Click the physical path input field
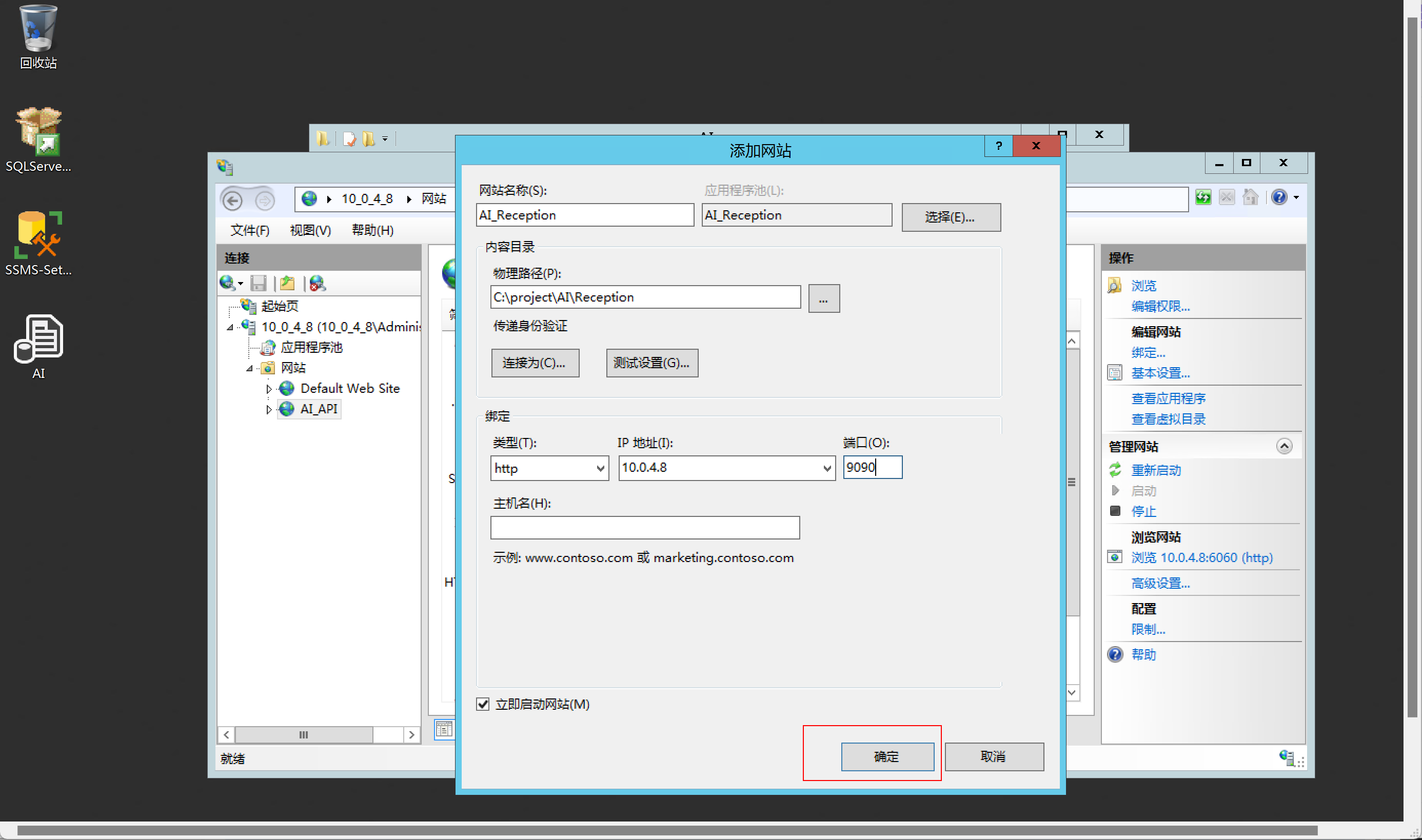 coord(645,297)
